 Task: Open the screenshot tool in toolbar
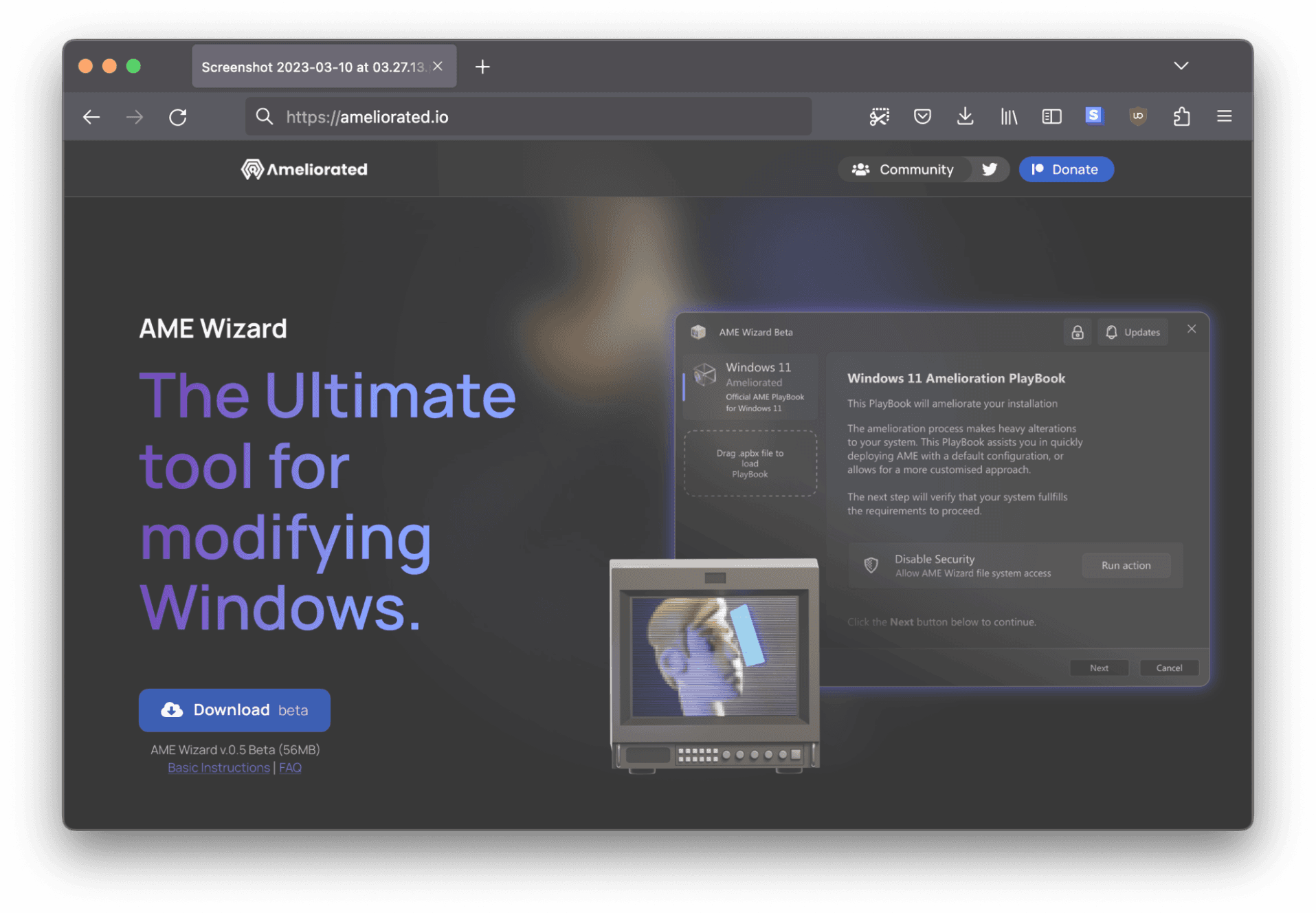(879, 116)
